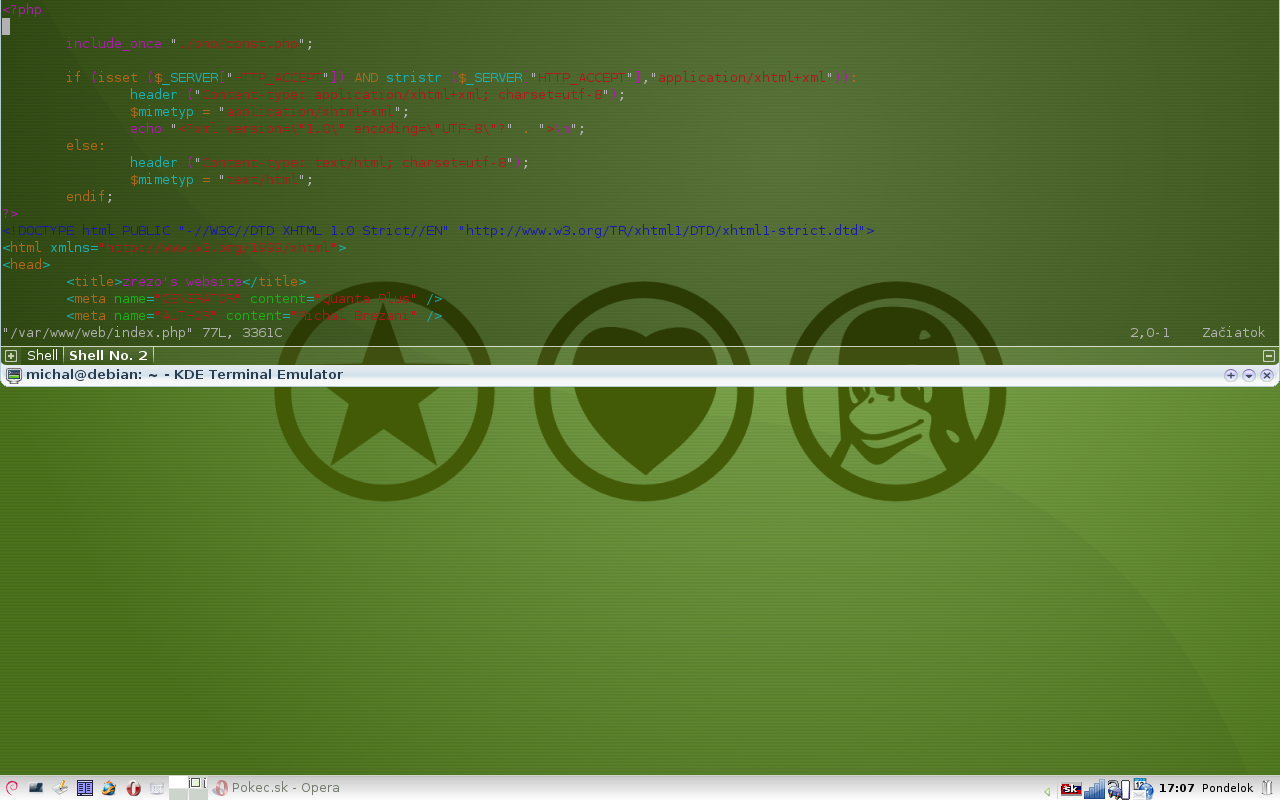Launch Opera from the panel quick launcher
Viewport: 1280px width, 800px height.
(x=133, y=788)
